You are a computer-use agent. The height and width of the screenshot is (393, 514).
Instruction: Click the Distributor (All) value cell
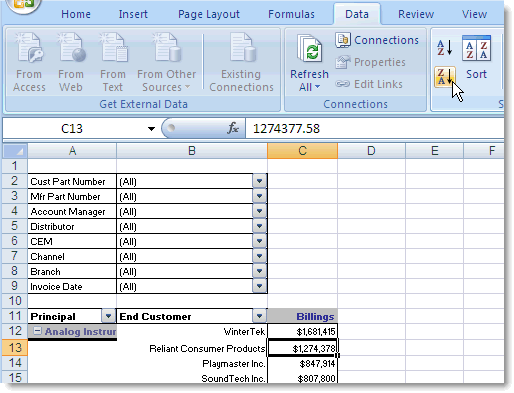coord(185,226)
